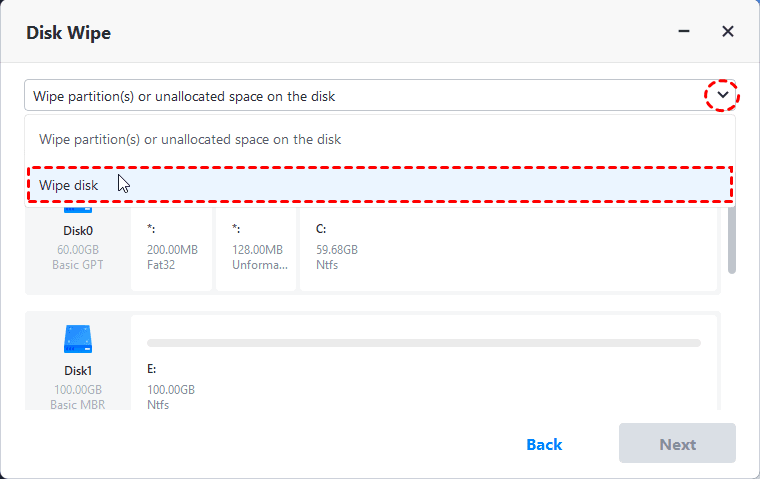Viewport: 760px width, 479px height.
Task: Click the blue Disk1 drive icon
Action: click(77, 339)
